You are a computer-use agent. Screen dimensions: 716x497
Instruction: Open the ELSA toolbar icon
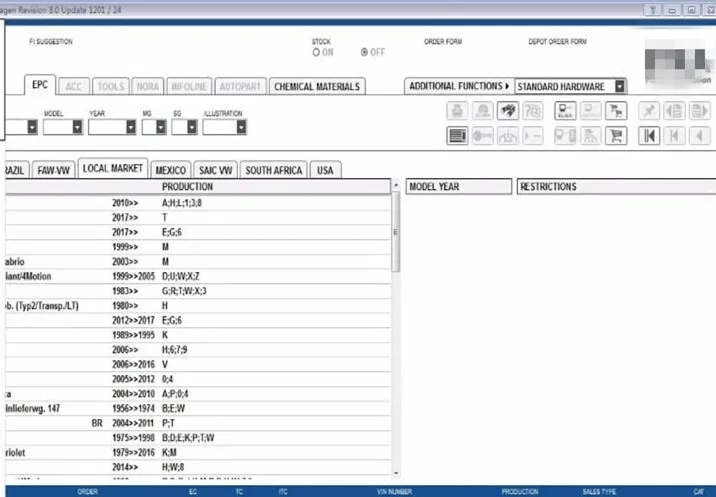[565, 111]
